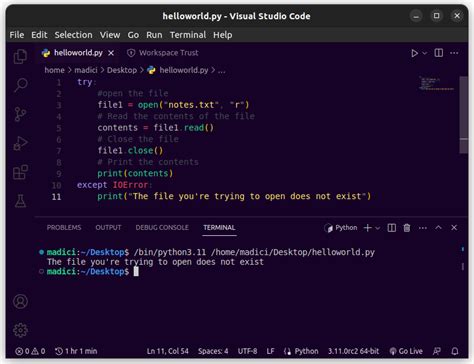The width and height of the screenshot is (474, 364).
Task: Select interpreter 3.11.0rc2 64-bit
Action: 353,351
